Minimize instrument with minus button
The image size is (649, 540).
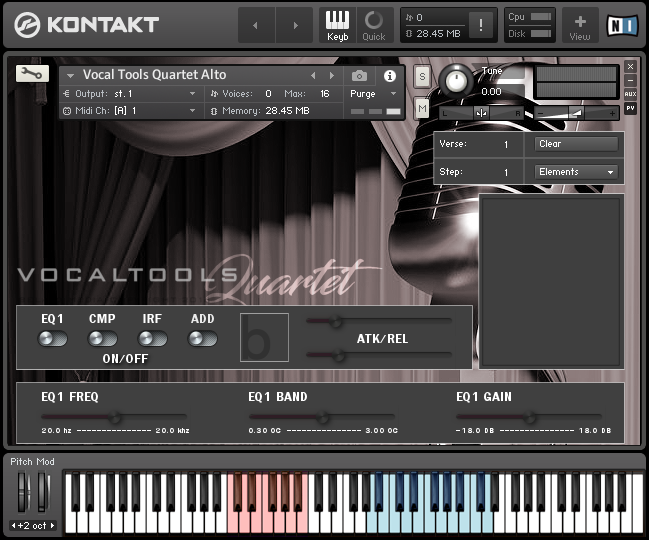[630, 80]
